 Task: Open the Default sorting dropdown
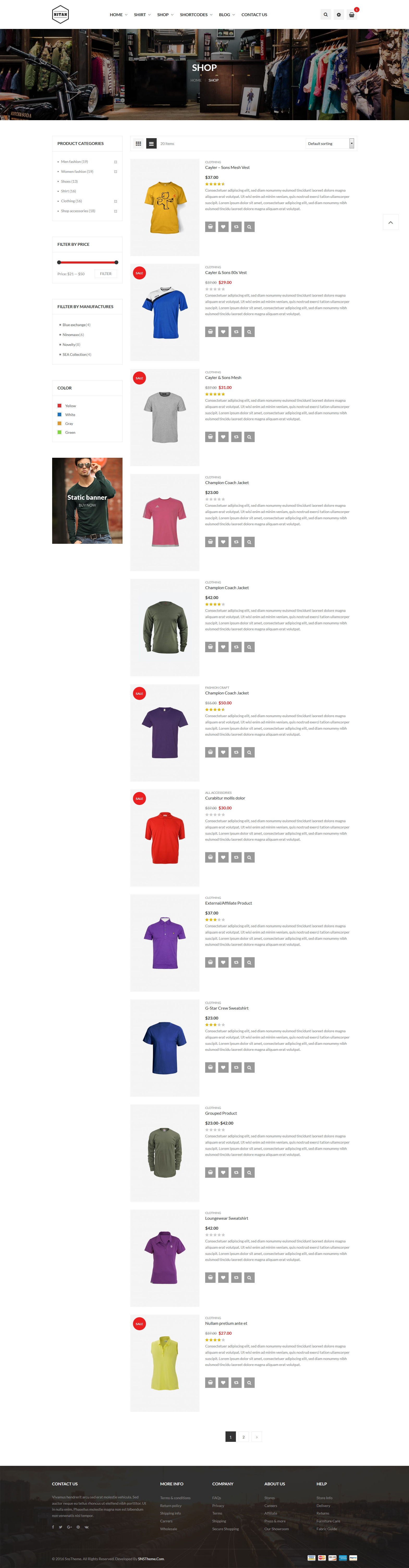(330, 144)
